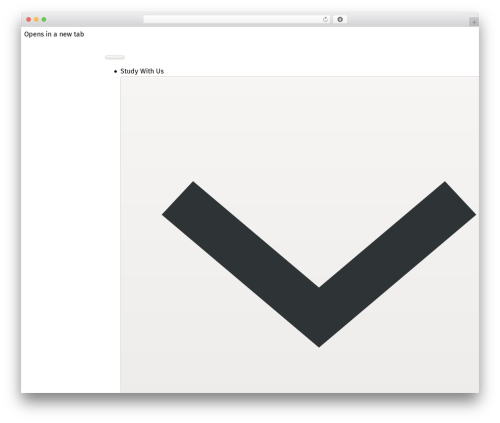
Task: Minimize window using the yellow button
Action: click(x=36, y=19)
